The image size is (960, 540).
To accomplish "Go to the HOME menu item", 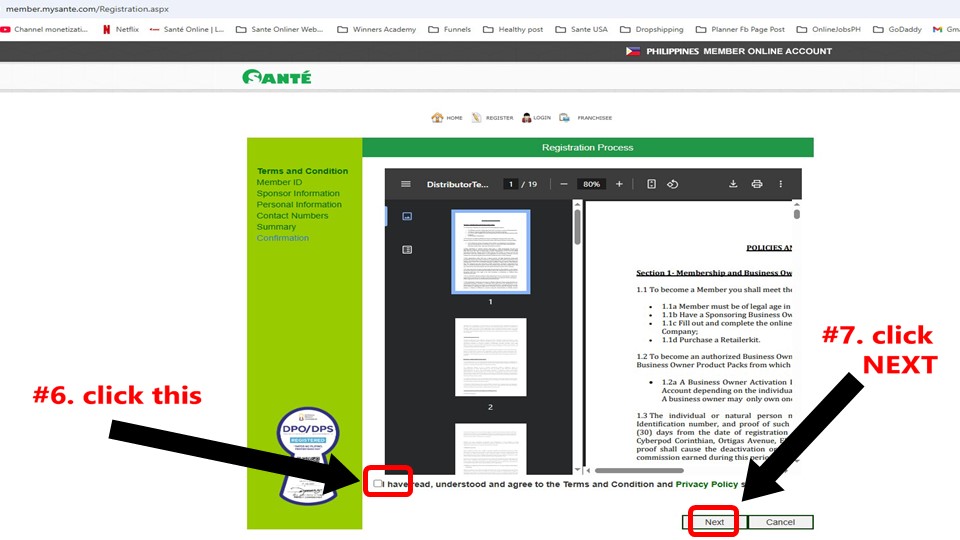I will coord(447,118).
